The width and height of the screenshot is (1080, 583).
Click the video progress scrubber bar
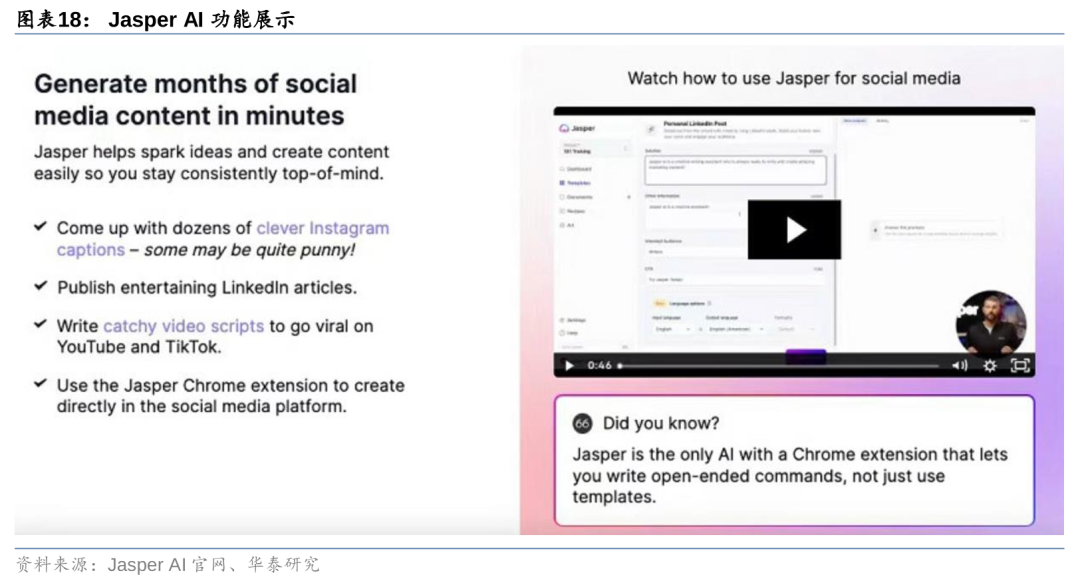pos(778,366)
